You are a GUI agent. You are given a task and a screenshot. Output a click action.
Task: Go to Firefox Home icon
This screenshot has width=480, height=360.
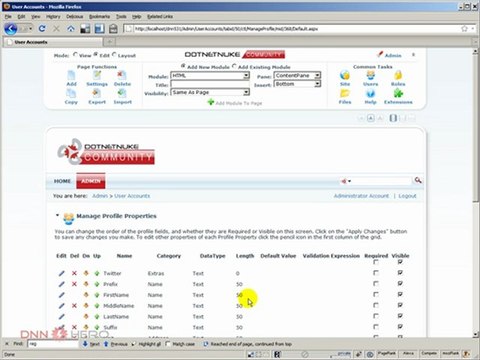pyautogui.click(x=71, y=29)
